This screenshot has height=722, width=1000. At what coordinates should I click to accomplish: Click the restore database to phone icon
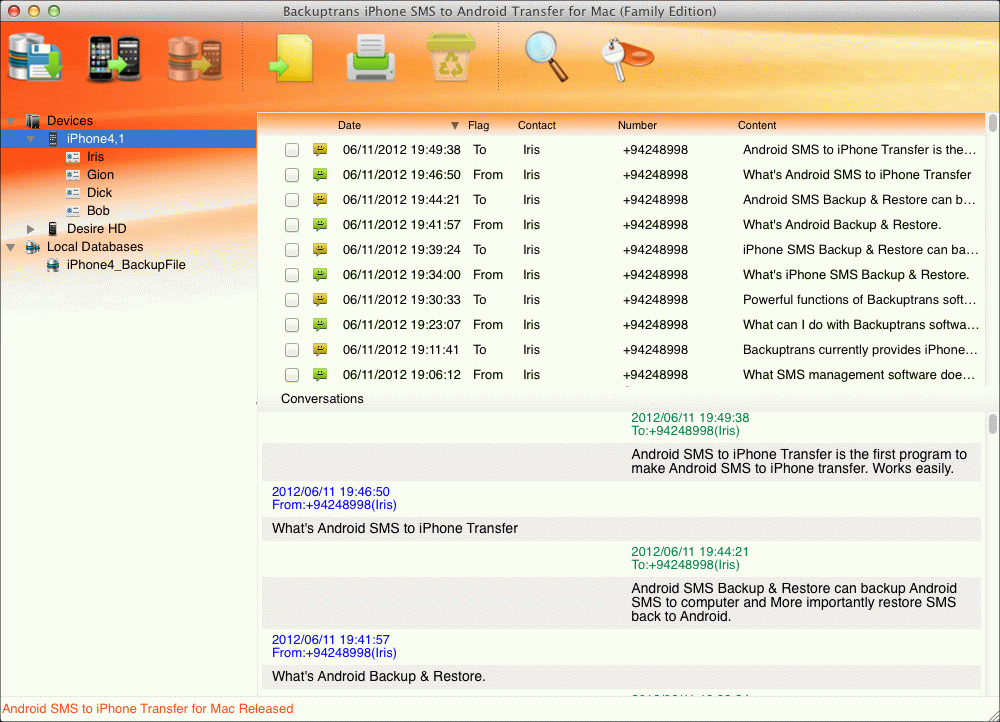[192, 58]
